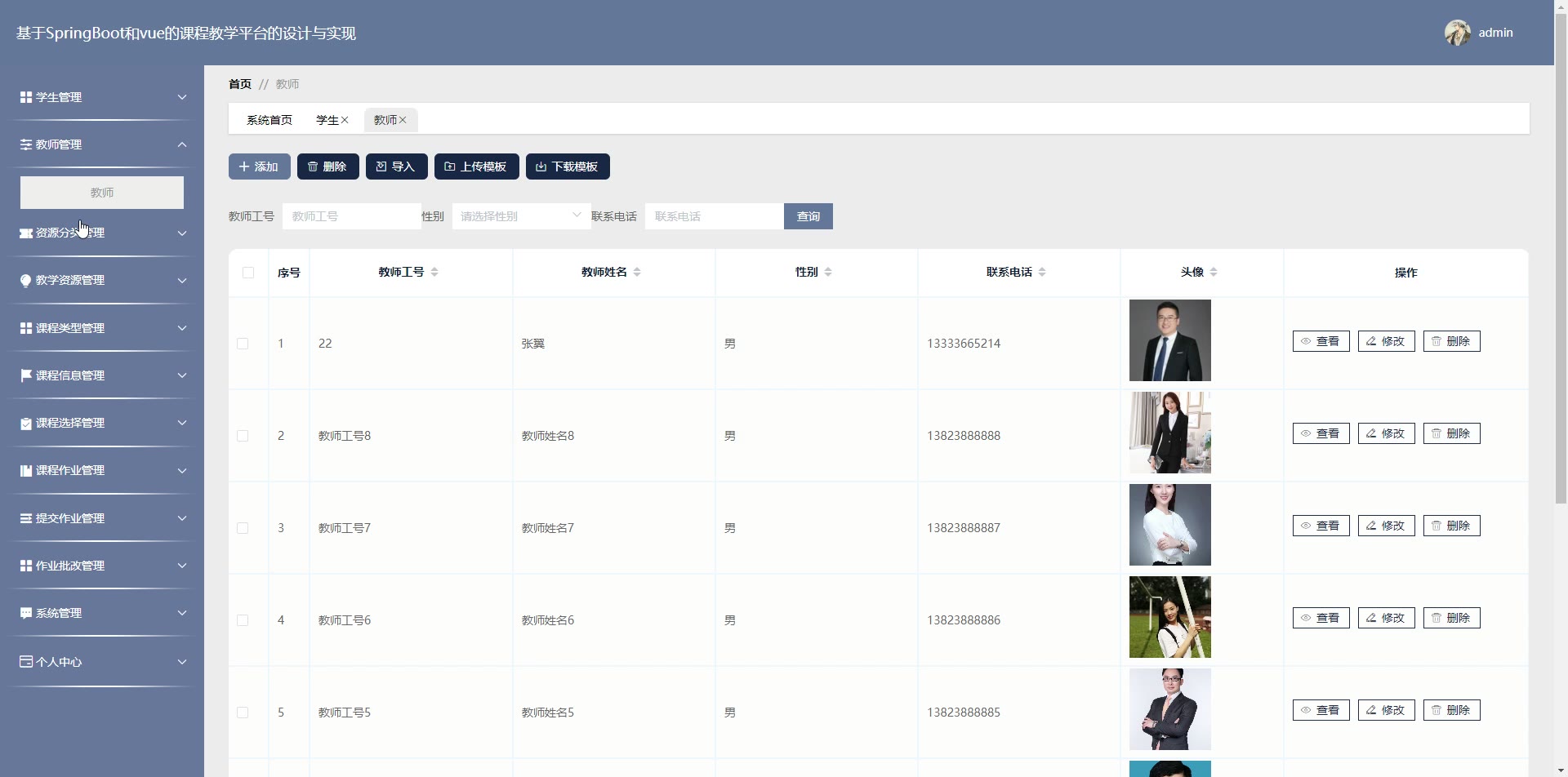Switch to the 系统首页 tab
The width and height of the screenshot is (1568, 777).
[x=269, y=120]
